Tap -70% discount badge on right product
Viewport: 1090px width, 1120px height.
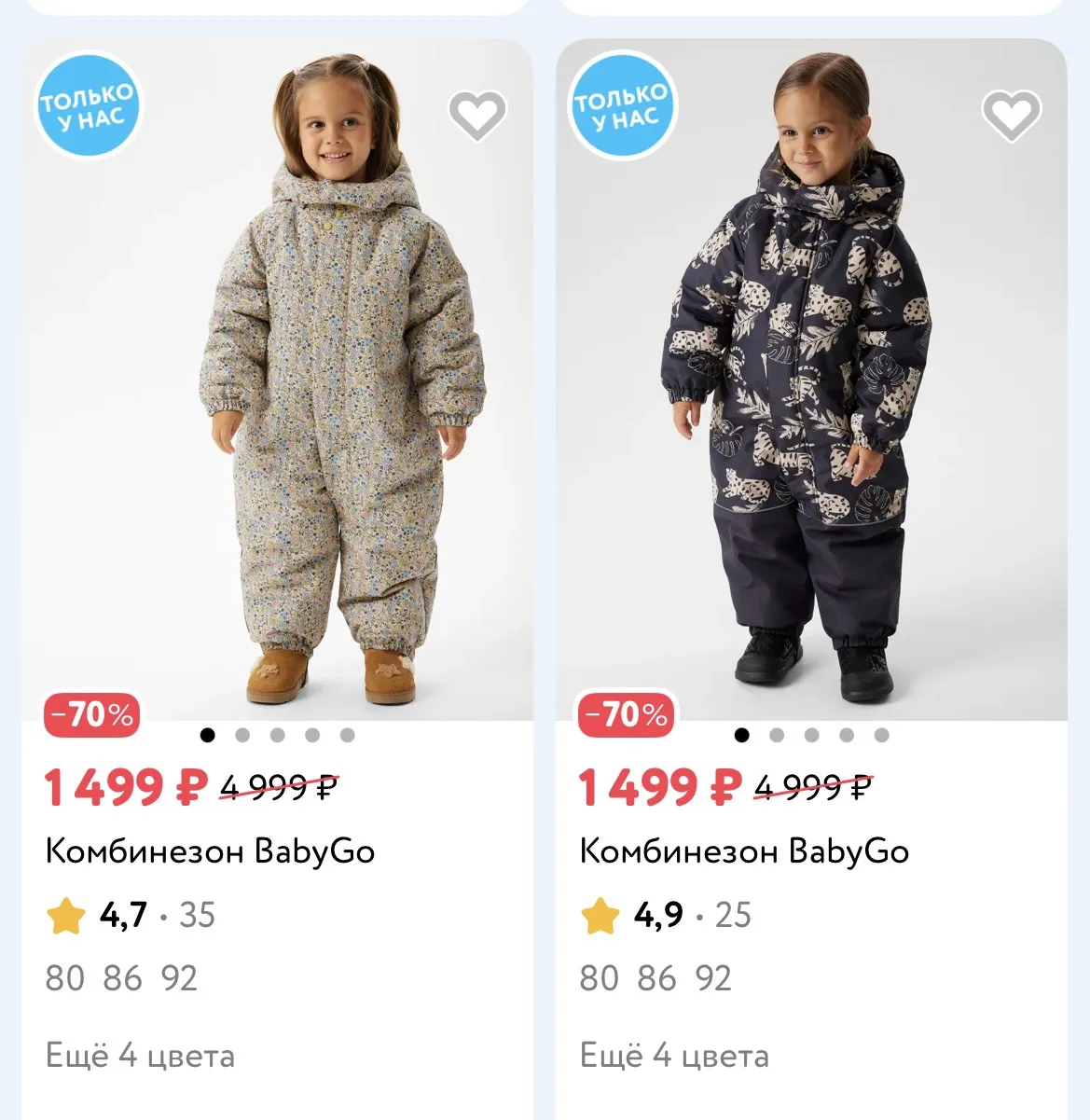pyautogui.click(x=627, y=715)
